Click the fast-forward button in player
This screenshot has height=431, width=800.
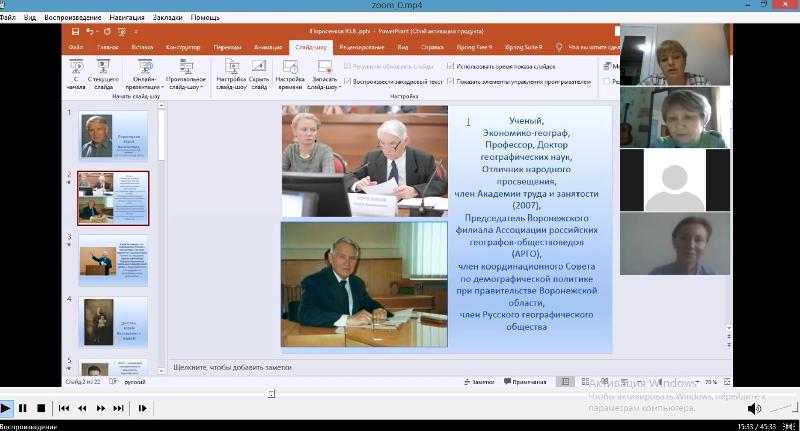click(101, 408)
